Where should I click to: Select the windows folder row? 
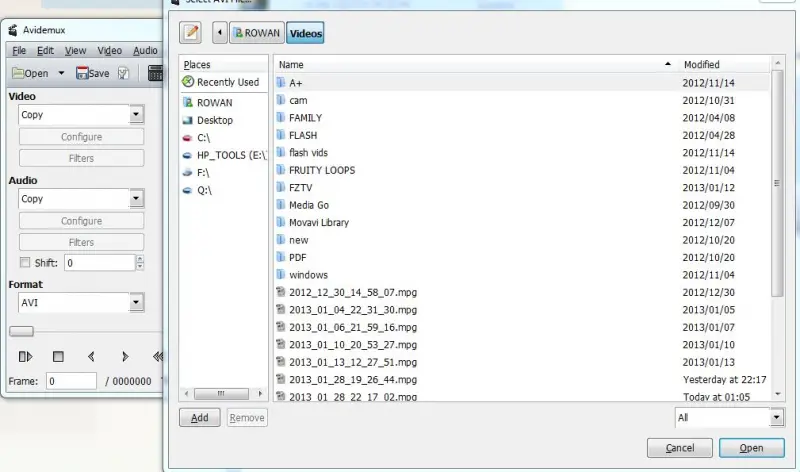[x=522, y=275]
